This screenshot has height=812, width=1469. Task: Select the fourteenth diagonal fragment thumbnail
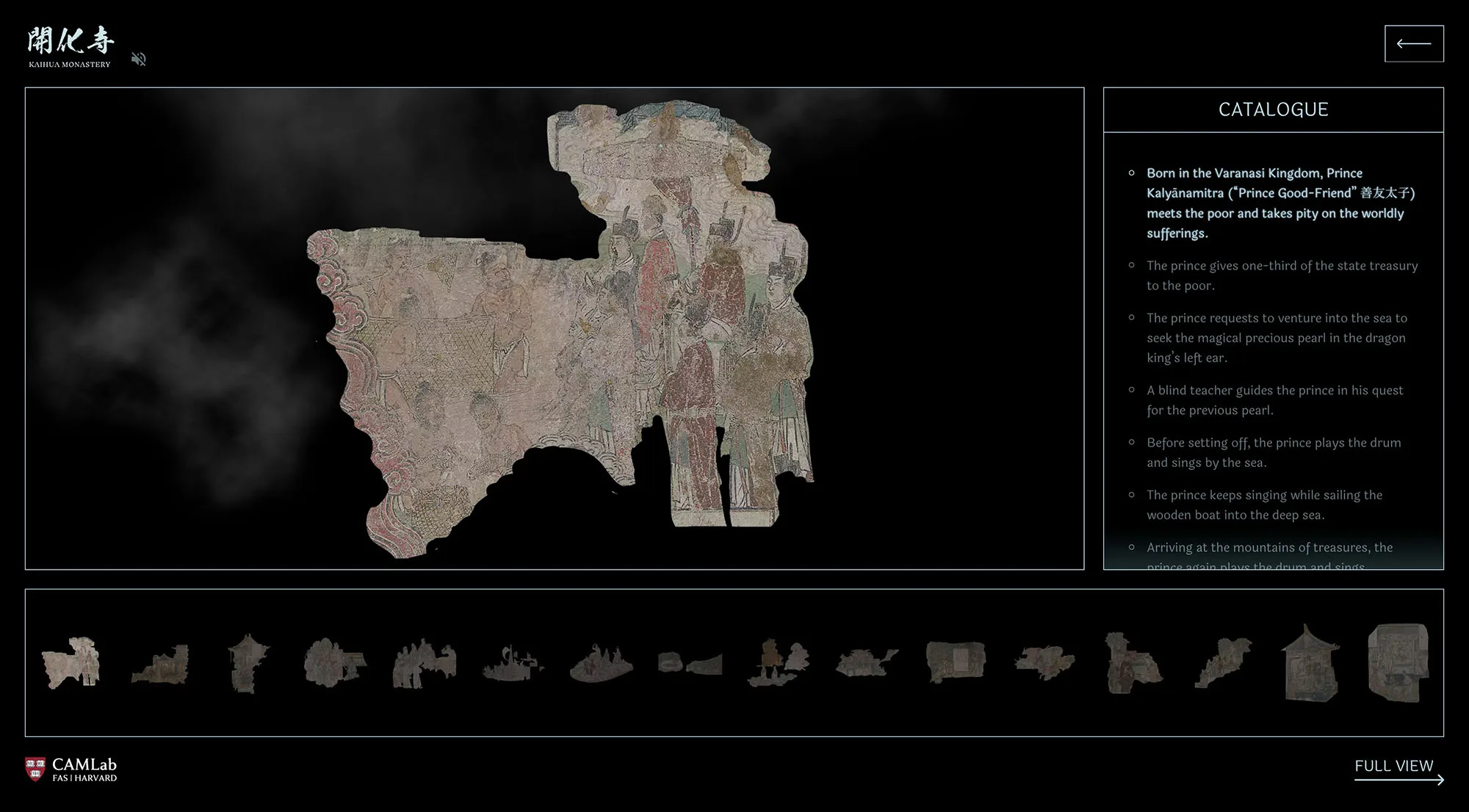[1223, 663]
